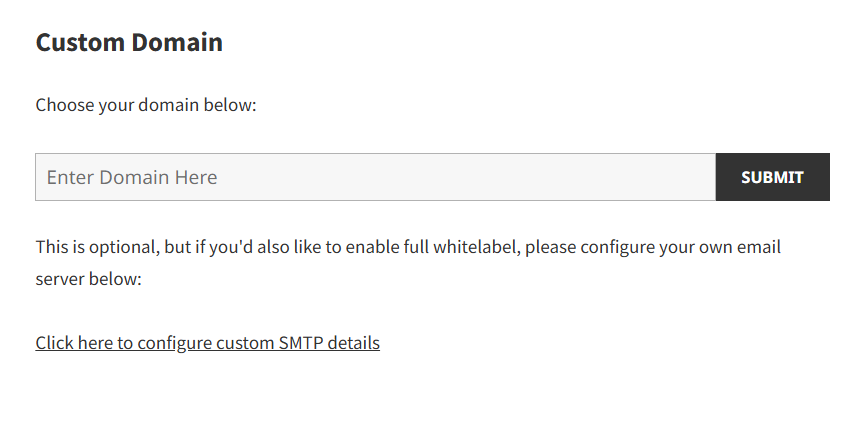
Task: Click the 'server below:' text line
Action: [x=89, y=279]
